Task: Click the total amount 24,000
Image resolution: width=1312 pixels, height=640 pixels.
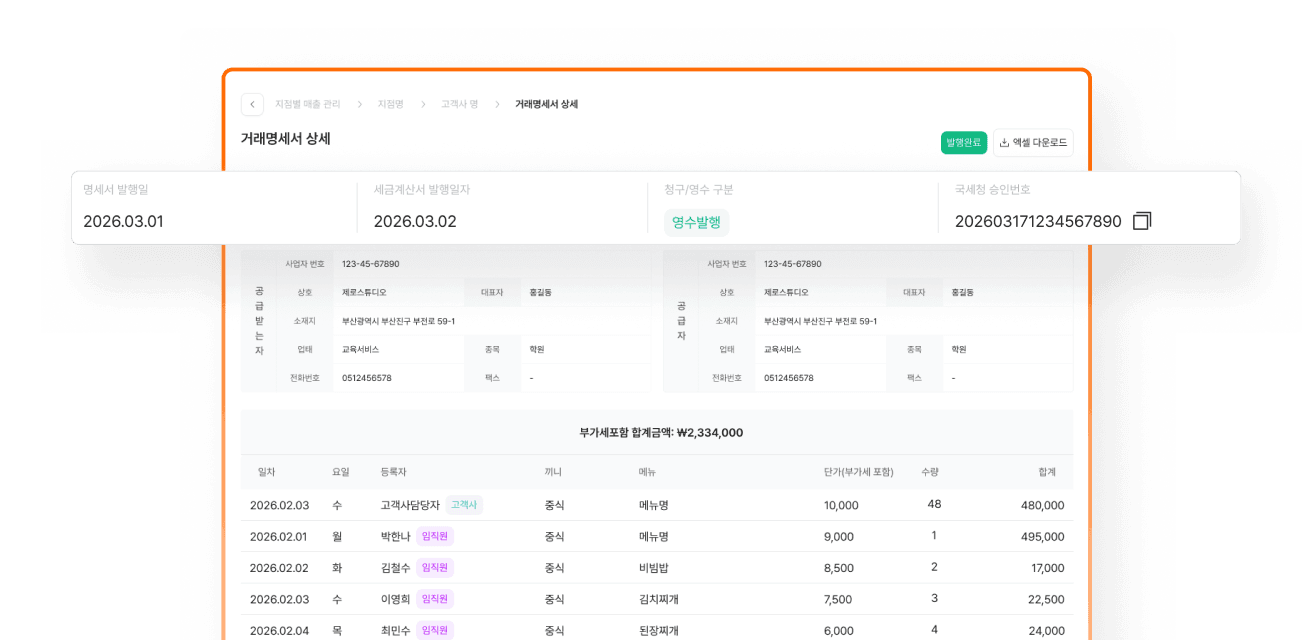Action: tap(1046, 631)
